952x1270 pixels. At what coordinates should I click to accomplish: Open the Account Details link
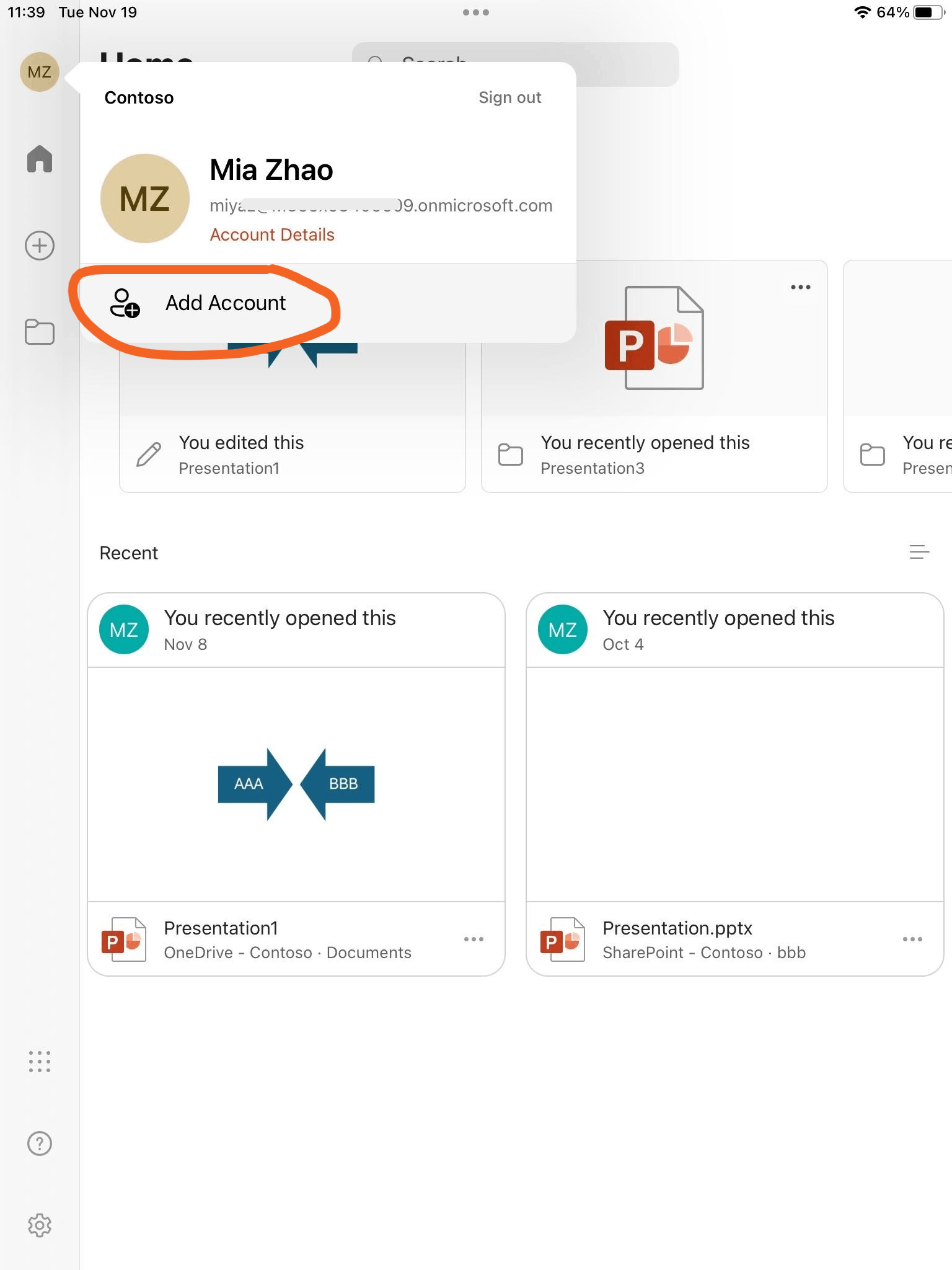click(272, 234)
